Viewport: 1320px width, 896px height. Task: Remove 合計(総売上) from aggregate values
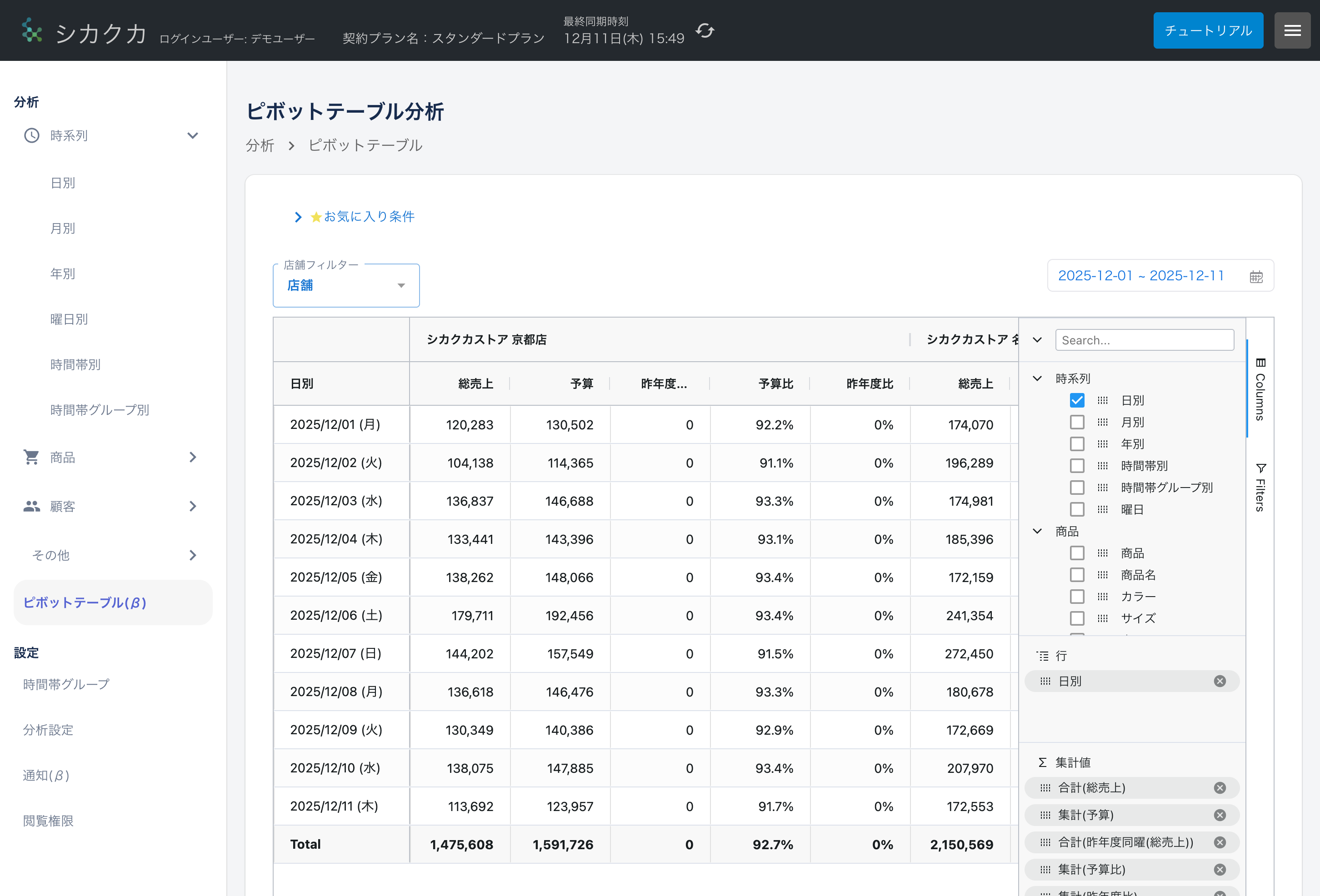(1220, 788)
